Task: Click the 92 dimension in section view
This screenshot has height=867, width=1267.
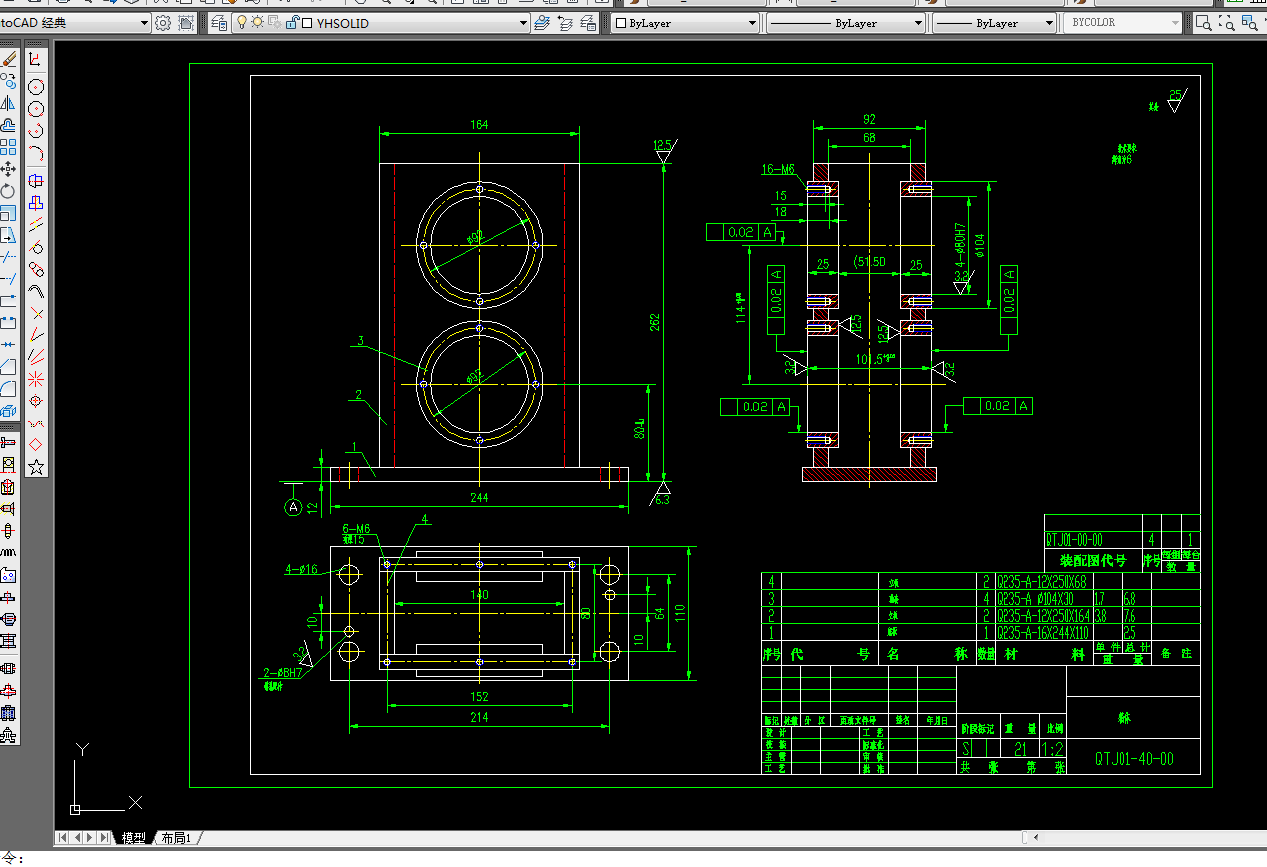Action: pos(869,120)
